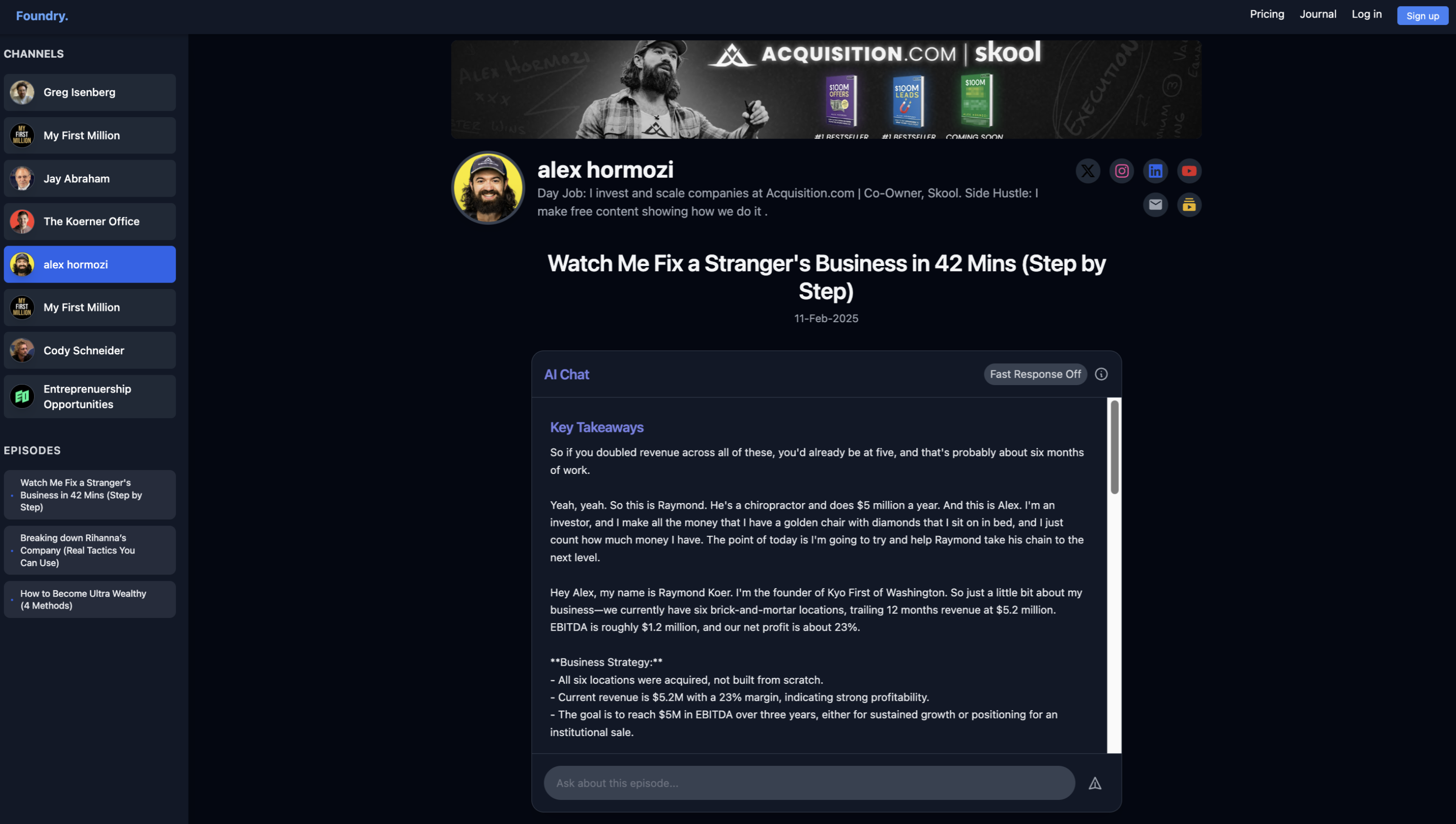
Task: Open the yellow subscriptions stack icon
Action: pyautogui.click(x=1189, y=204)
